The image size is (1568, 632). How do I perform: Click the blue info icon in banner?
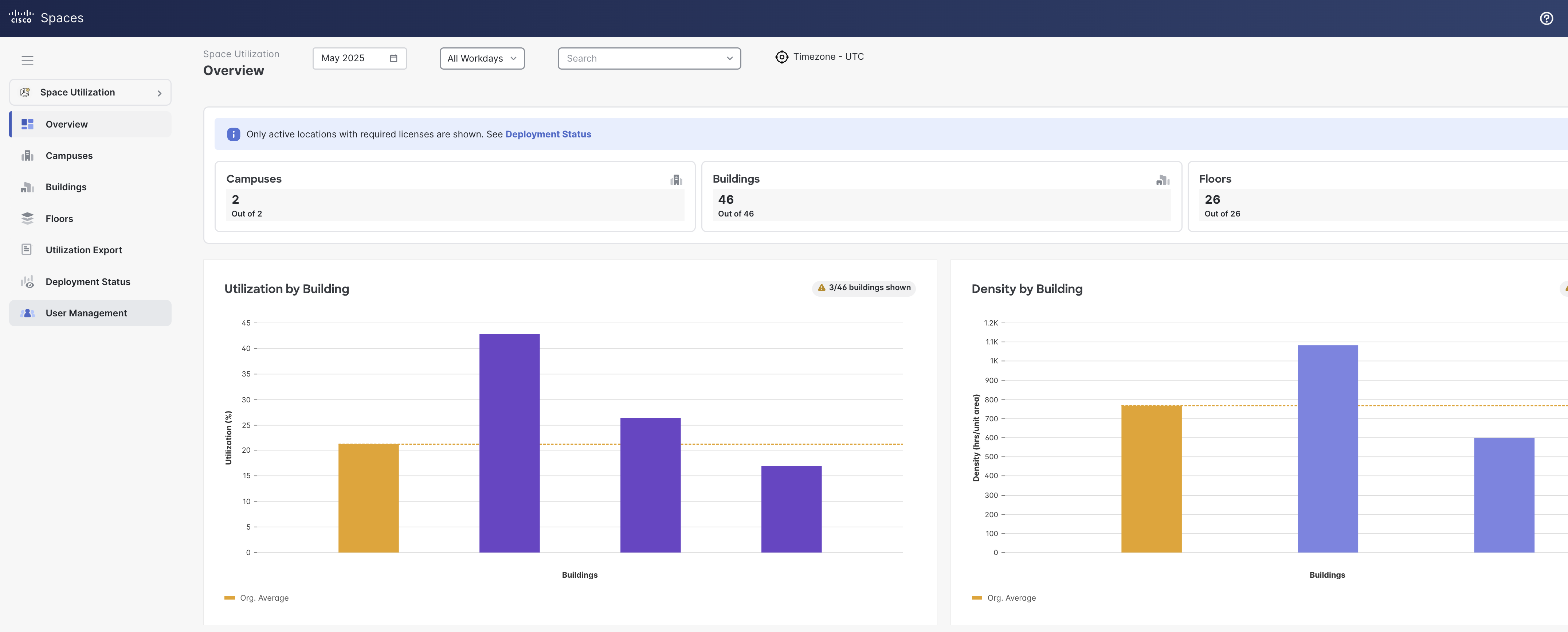pyautogui.click(x=234, y=134)
